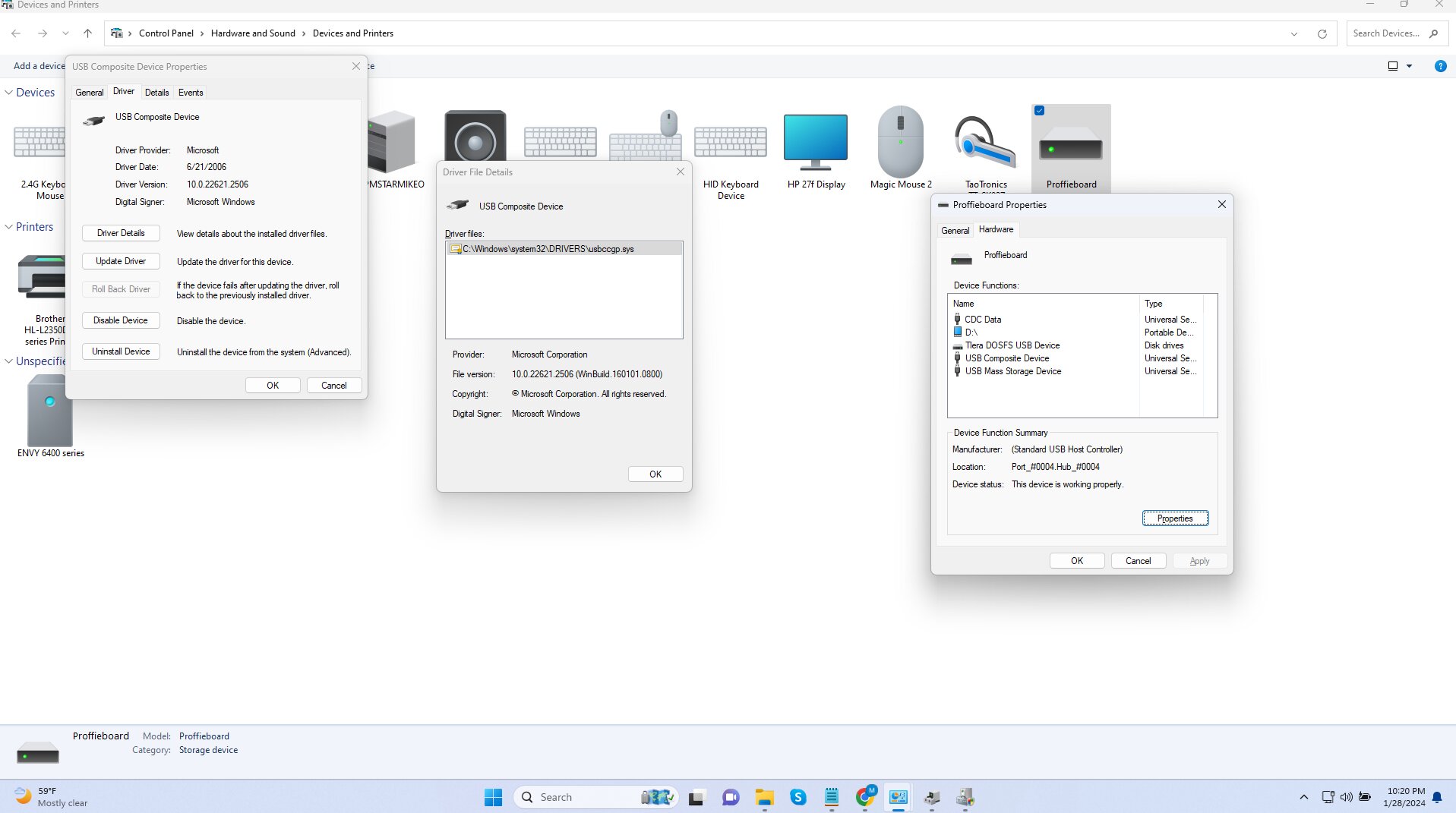Go up one level with up arrow
This screenshot has width=1456, height=813.
[x=87, y=33]
